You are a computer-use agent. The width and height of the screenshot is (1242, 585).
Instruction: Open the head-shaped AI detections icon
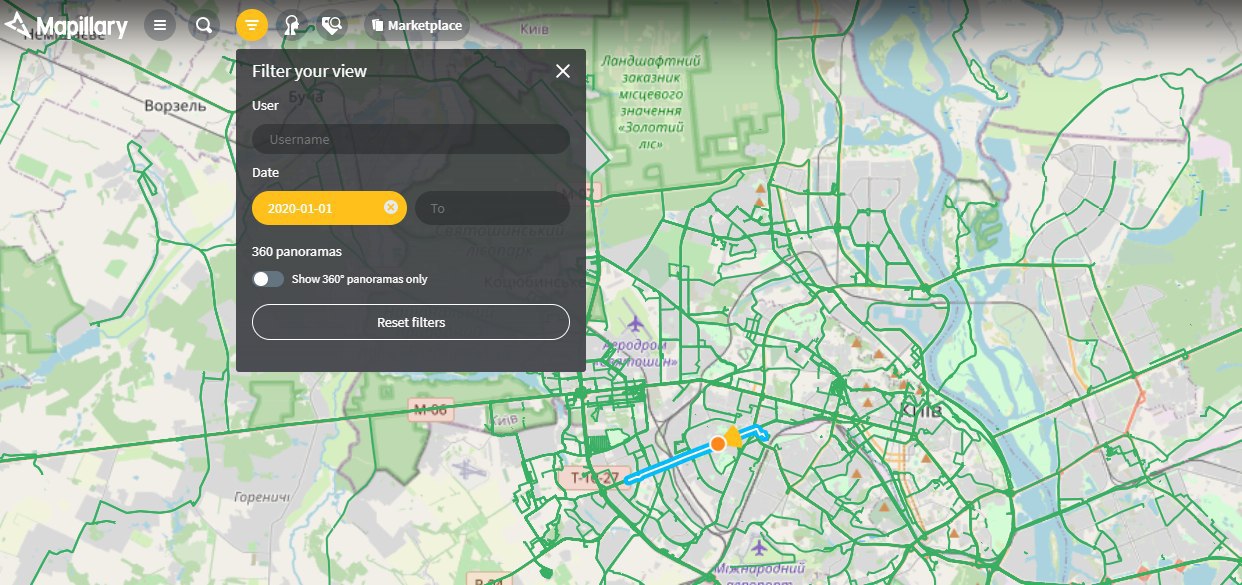291,25
